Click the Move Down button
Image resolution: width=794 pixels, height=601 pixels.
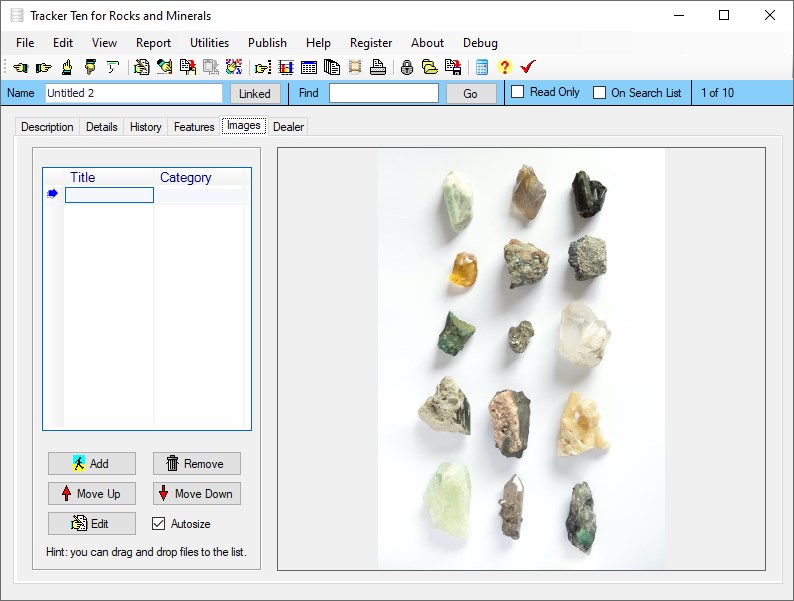coord(197,494)
